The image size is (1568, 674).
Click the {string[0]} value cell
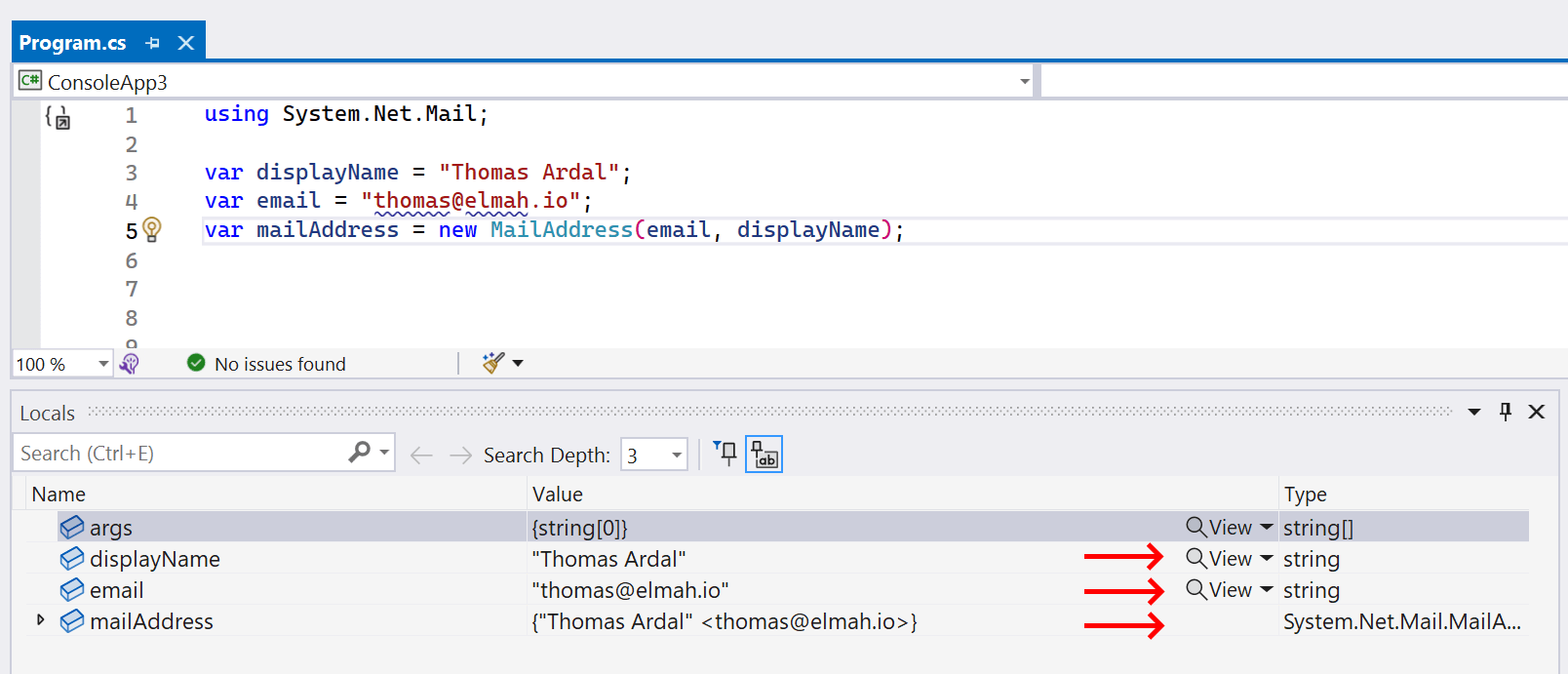[x=579, y=528]
